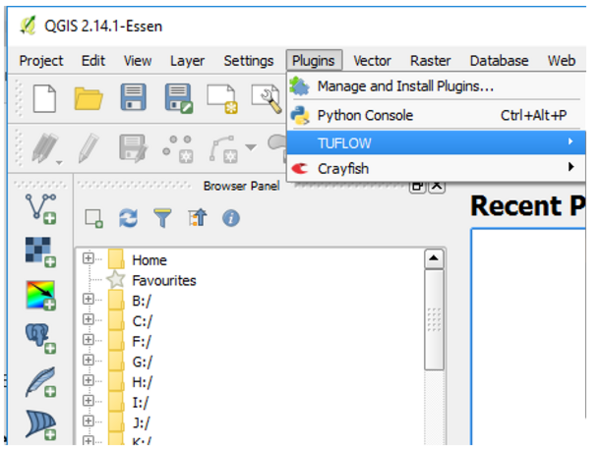The height and width of the screenshot is (450, 600).
Task: Click the Open Project folder icon
Action: click(x=88, y=98)
